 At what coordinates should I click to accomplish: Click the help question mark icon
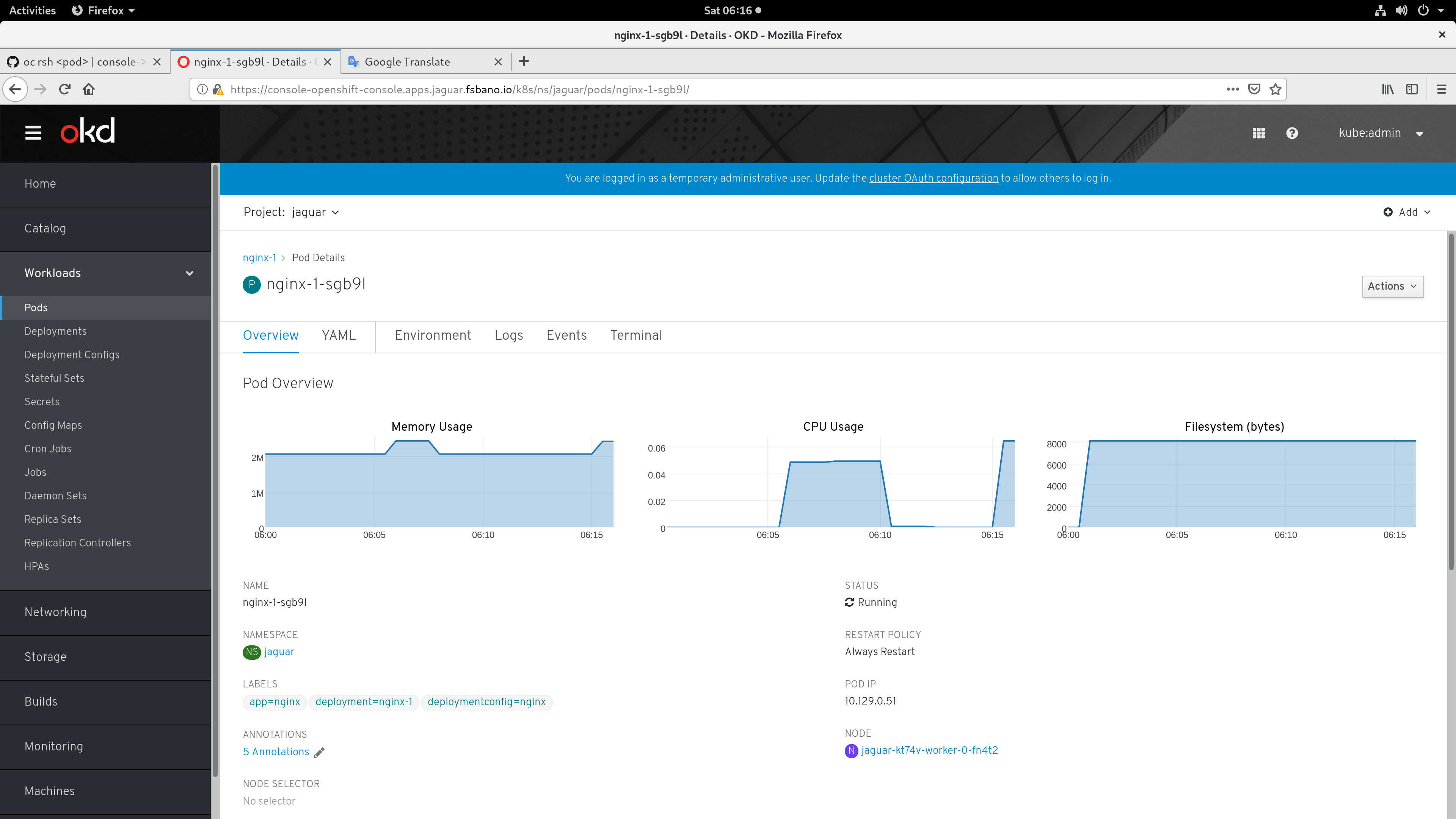click(1293, 133)
